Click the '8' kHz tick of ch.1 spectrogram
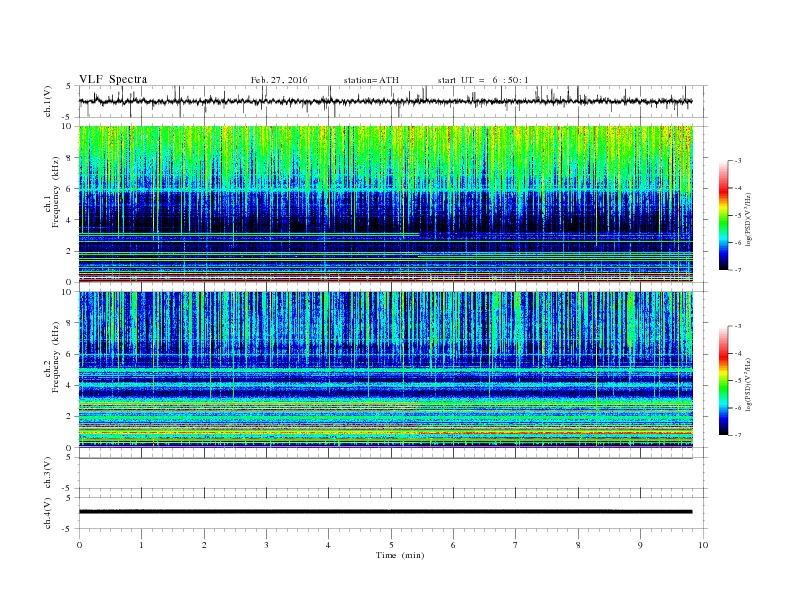The width and height of the screenshot is (792, 612). pyautogui.click(x=70, y=158)
